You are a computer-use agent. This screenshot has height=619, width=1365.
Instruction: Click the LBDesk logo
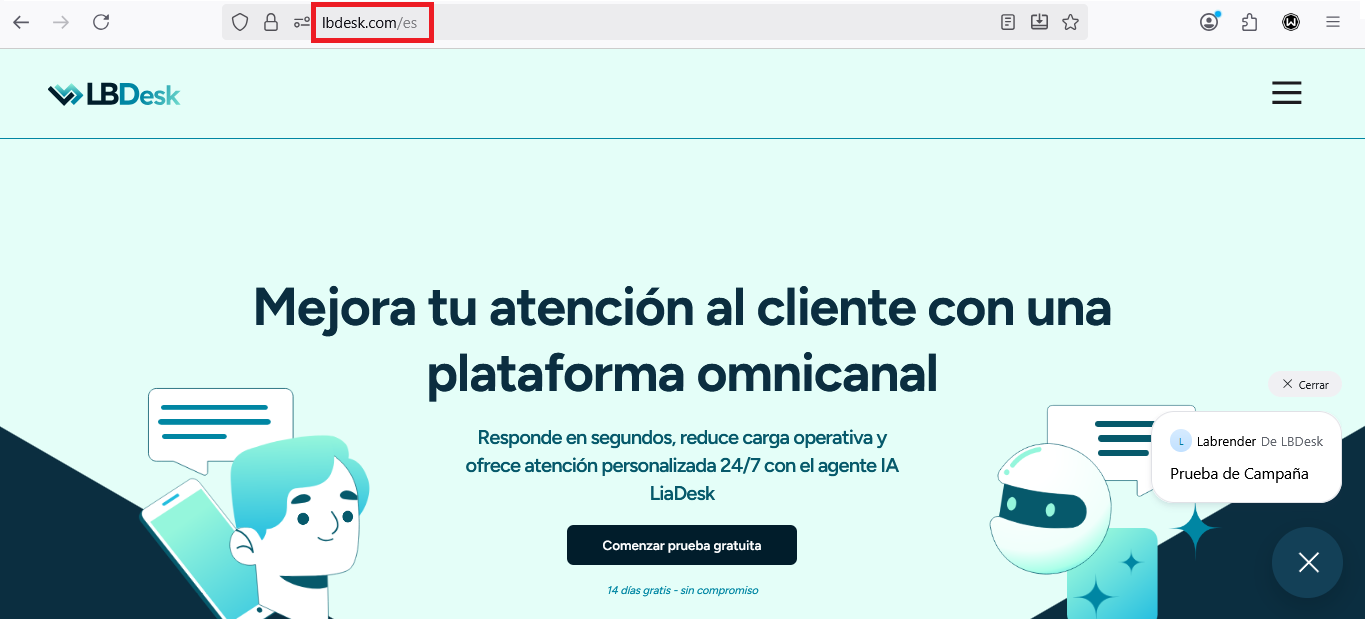[x=114, y=94]
